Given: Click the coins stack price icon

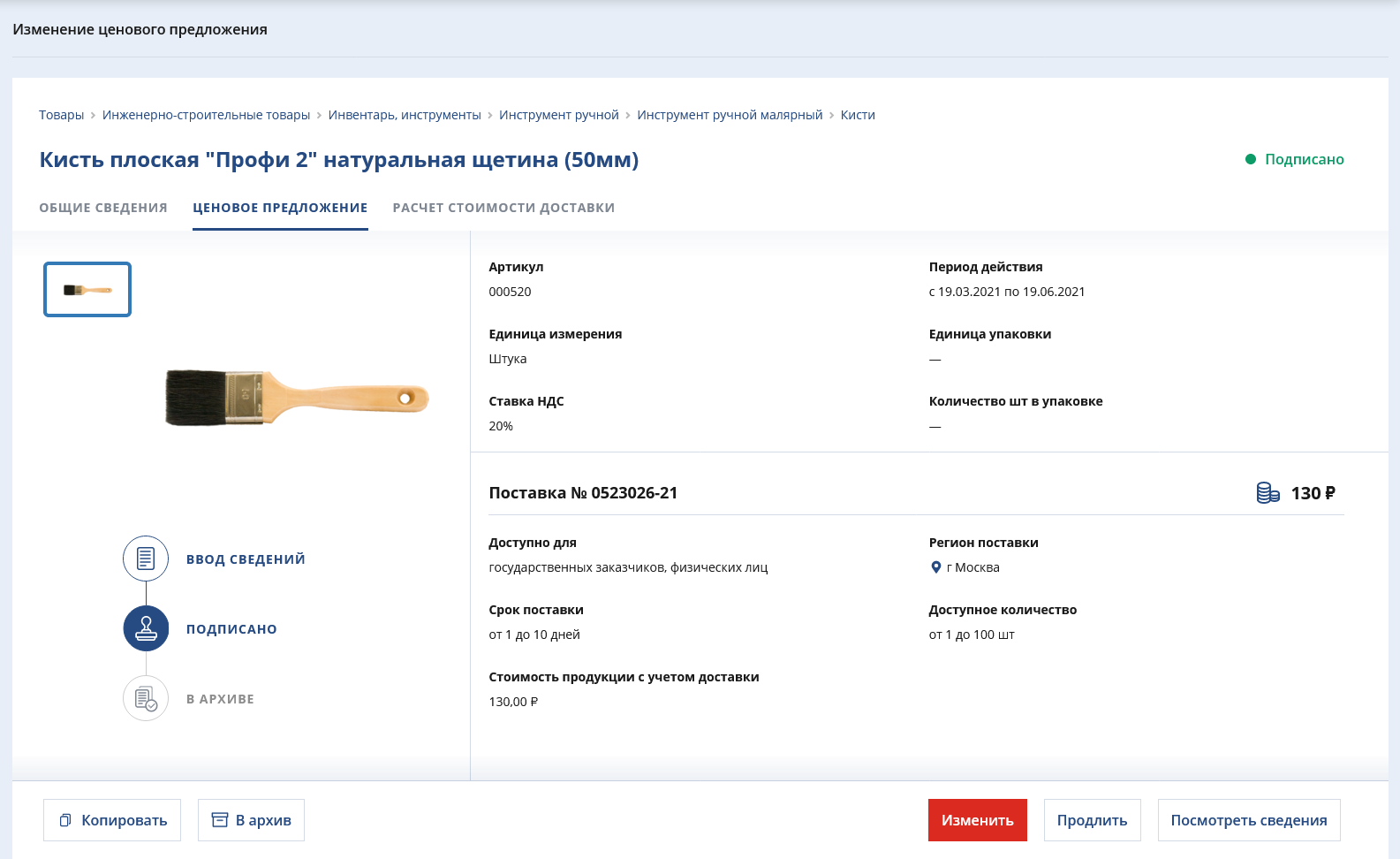Looking at the screenshot, I should click(x=1268, y=493).
